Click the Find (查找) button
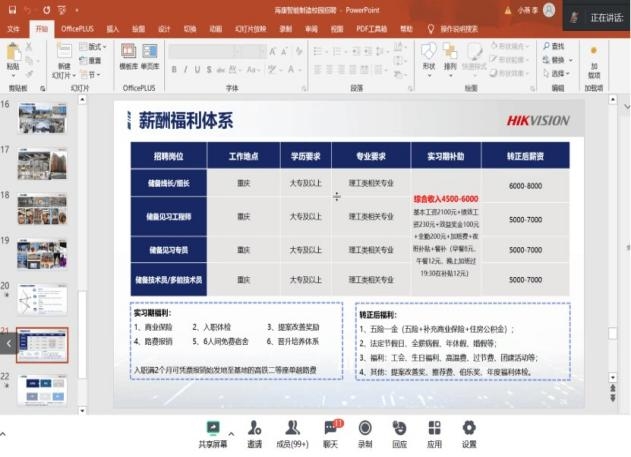The image size is (631, 457). tap(556, 46)
